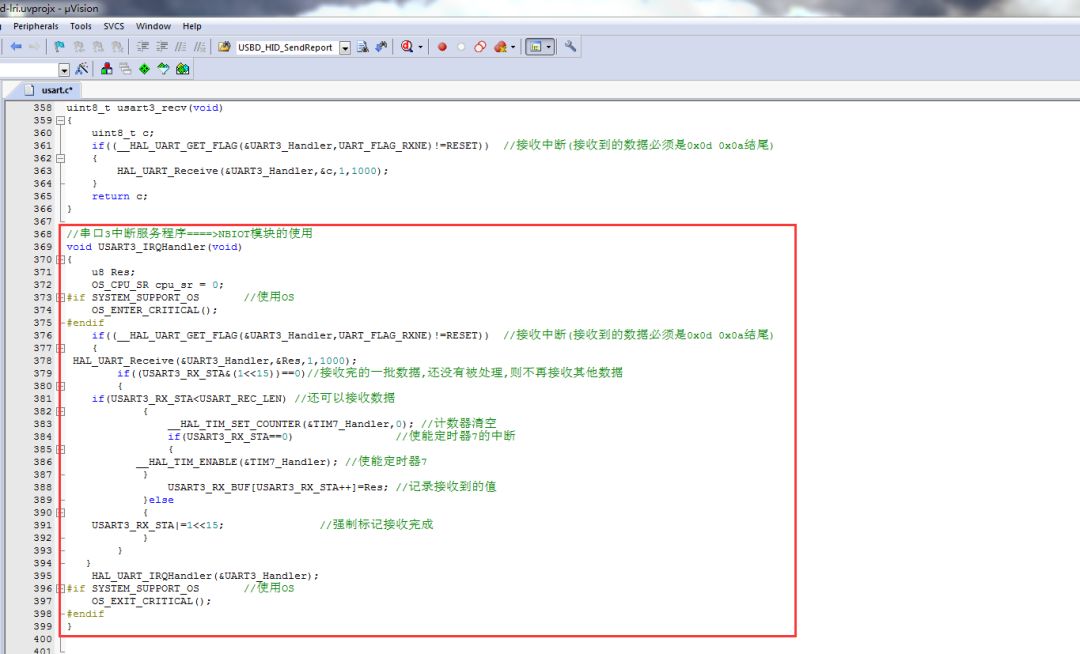Toggle a bookmark with the flag icon
Image resolution: width=1080 pixels, height=654 pixels.
pos(57,46)
